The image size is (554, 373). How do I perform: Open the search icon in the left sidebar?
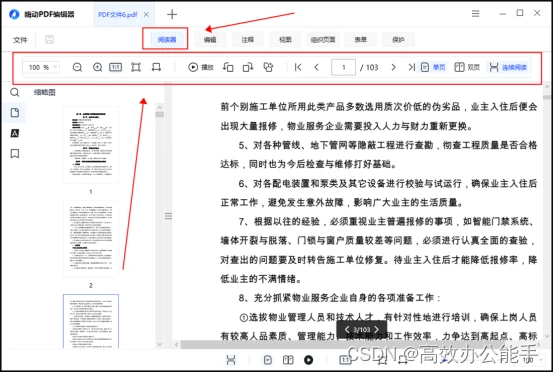pyautogui.click(x=14, y=93)
